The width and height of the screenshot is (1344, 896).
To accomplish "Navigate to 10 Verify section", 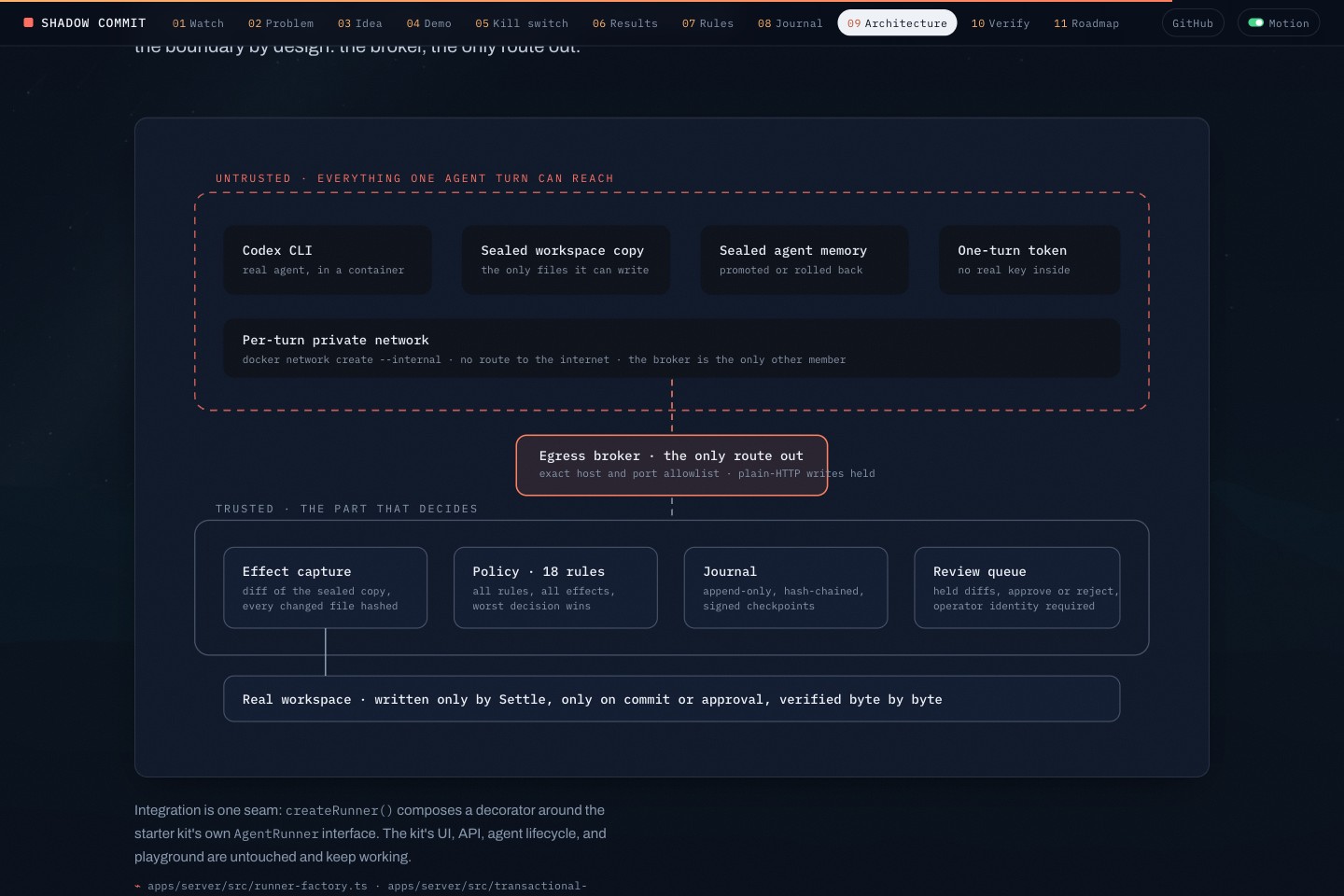I will coord(1001,23).
